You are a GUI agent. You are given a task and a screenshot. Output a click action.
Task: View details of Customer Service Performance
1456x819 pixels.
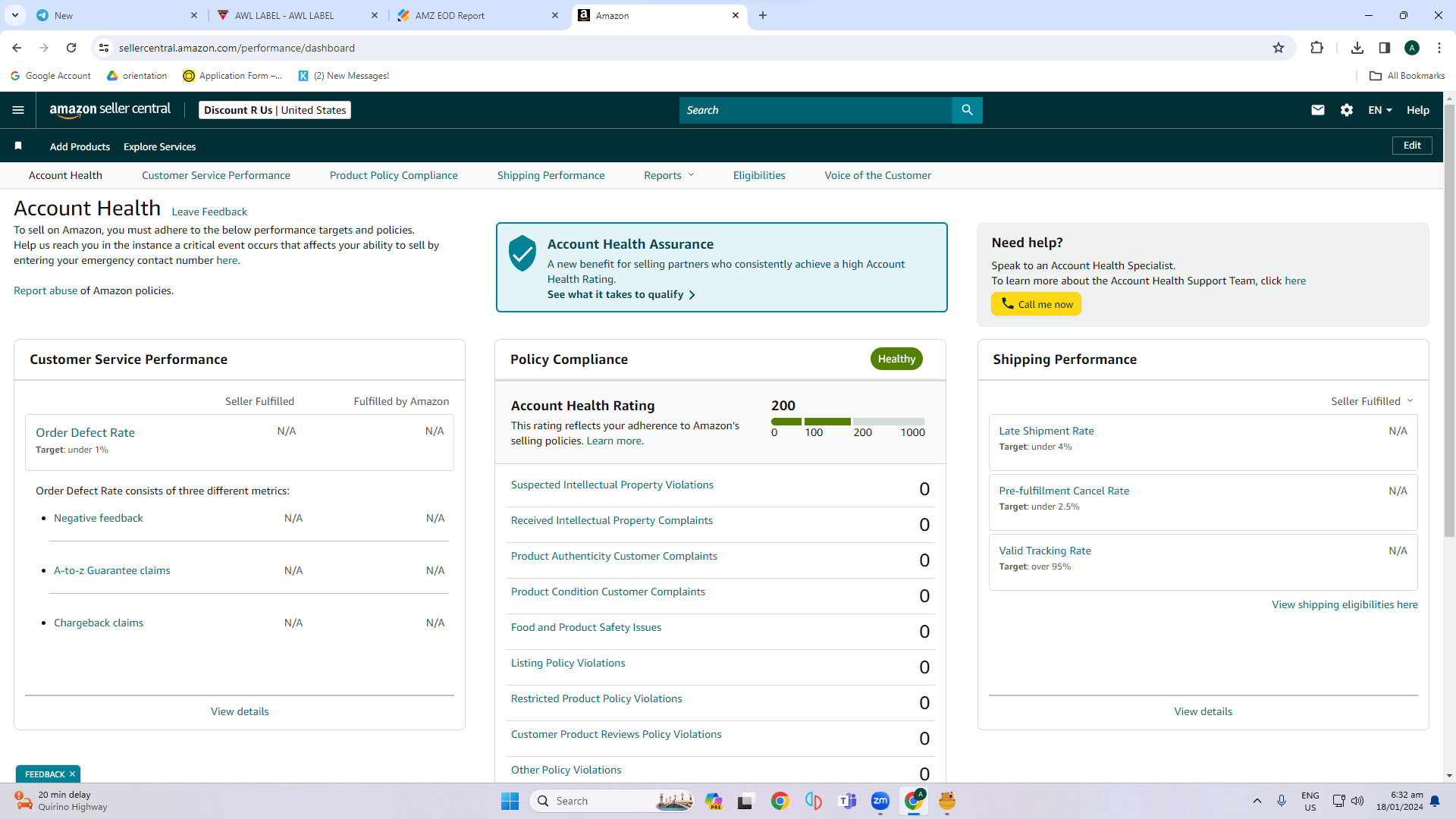tap(240, 711)
